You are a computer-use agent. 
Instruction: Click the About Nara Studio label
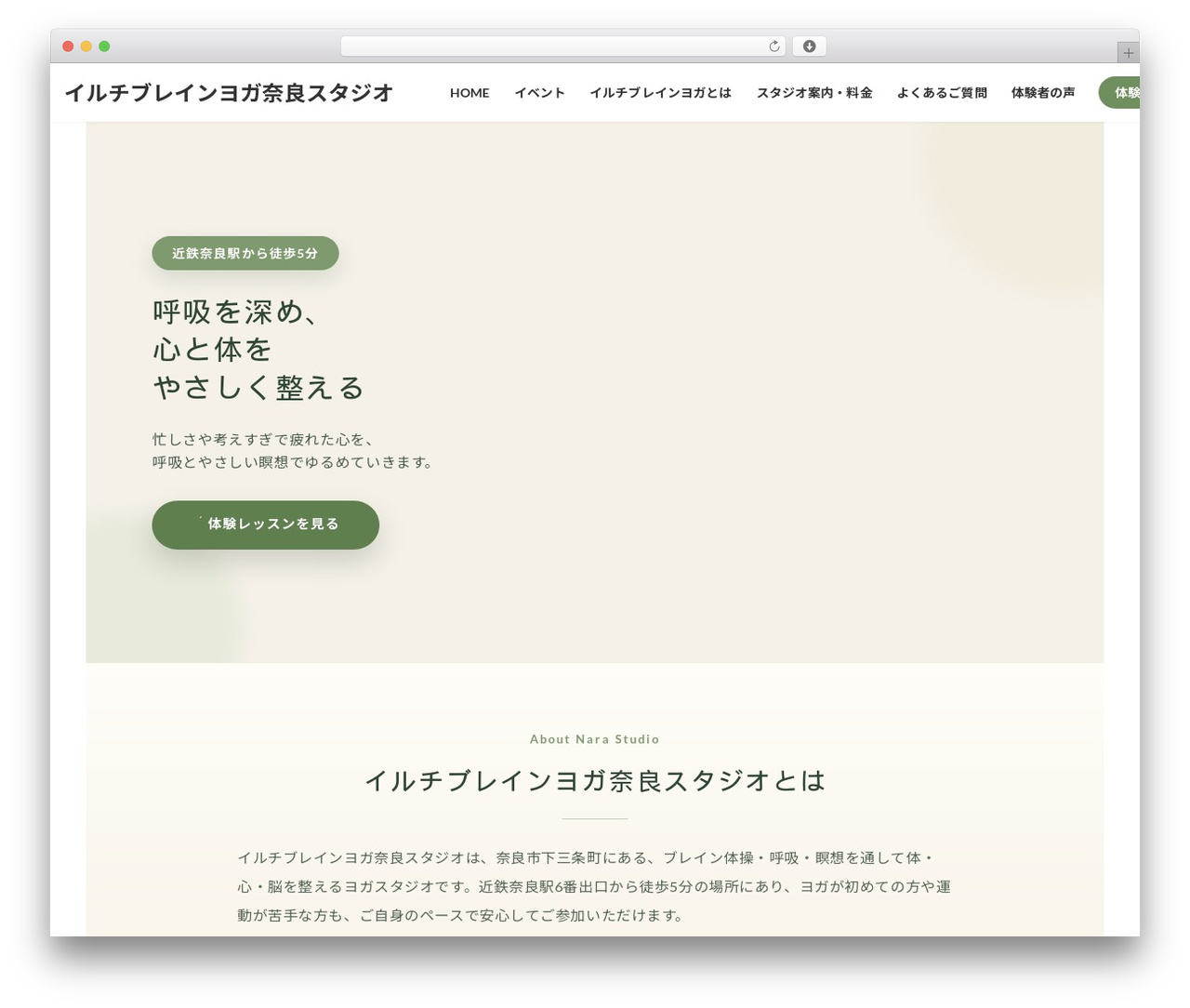point(595,739)
